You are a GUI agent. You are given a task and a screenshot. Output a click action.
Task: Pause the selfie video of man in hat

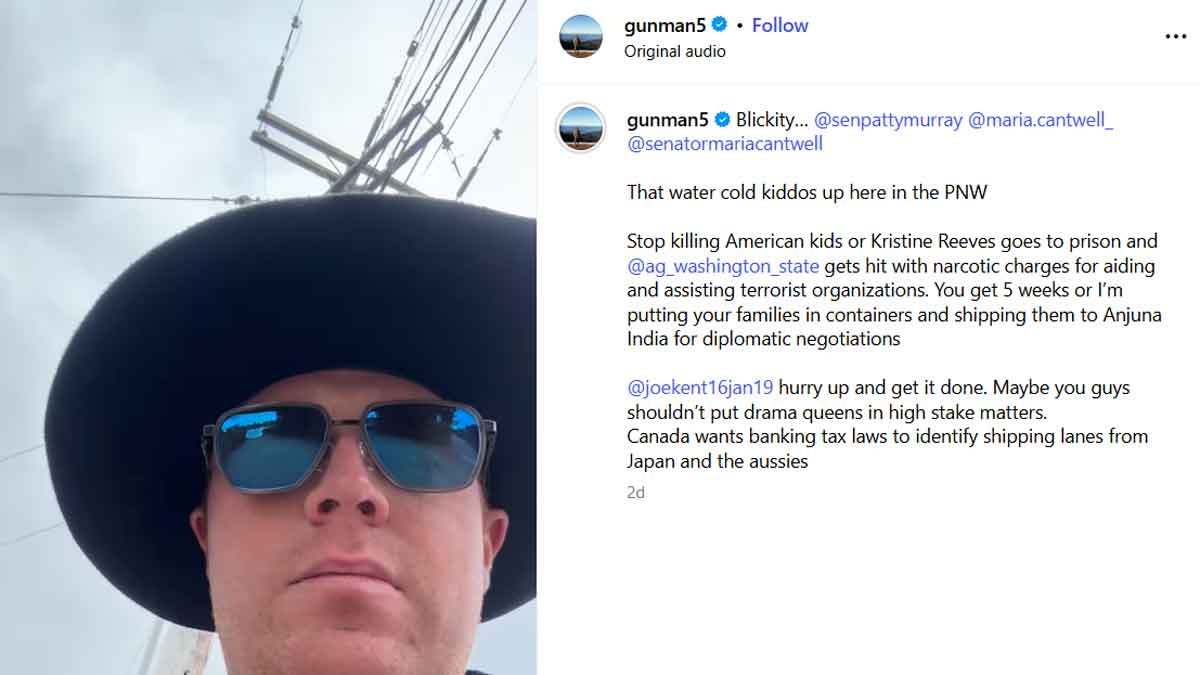pos(268,337)
